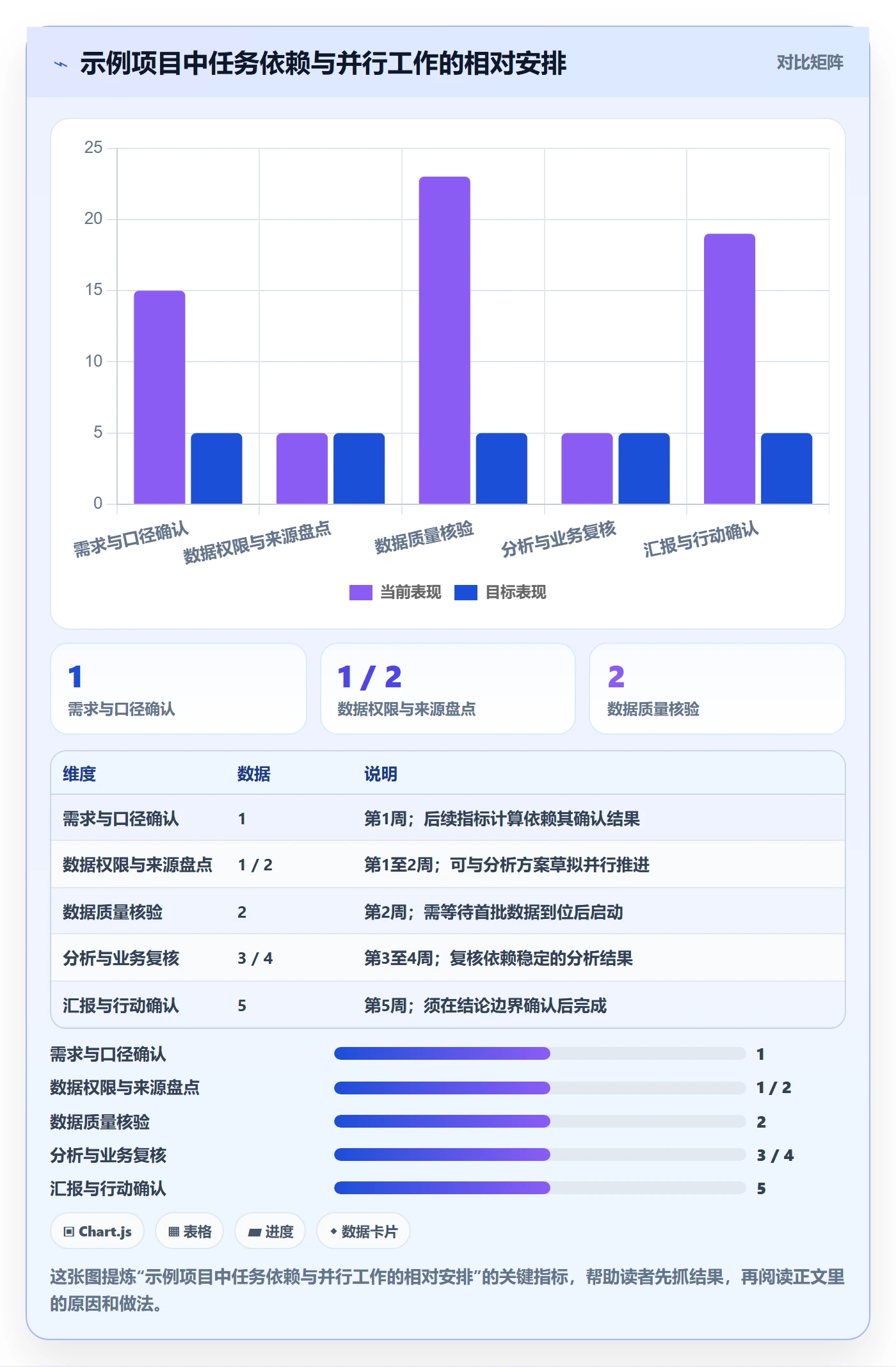The image size is (896, 1367).
Task: Click the 说明 column header
Action: point(381,774)
